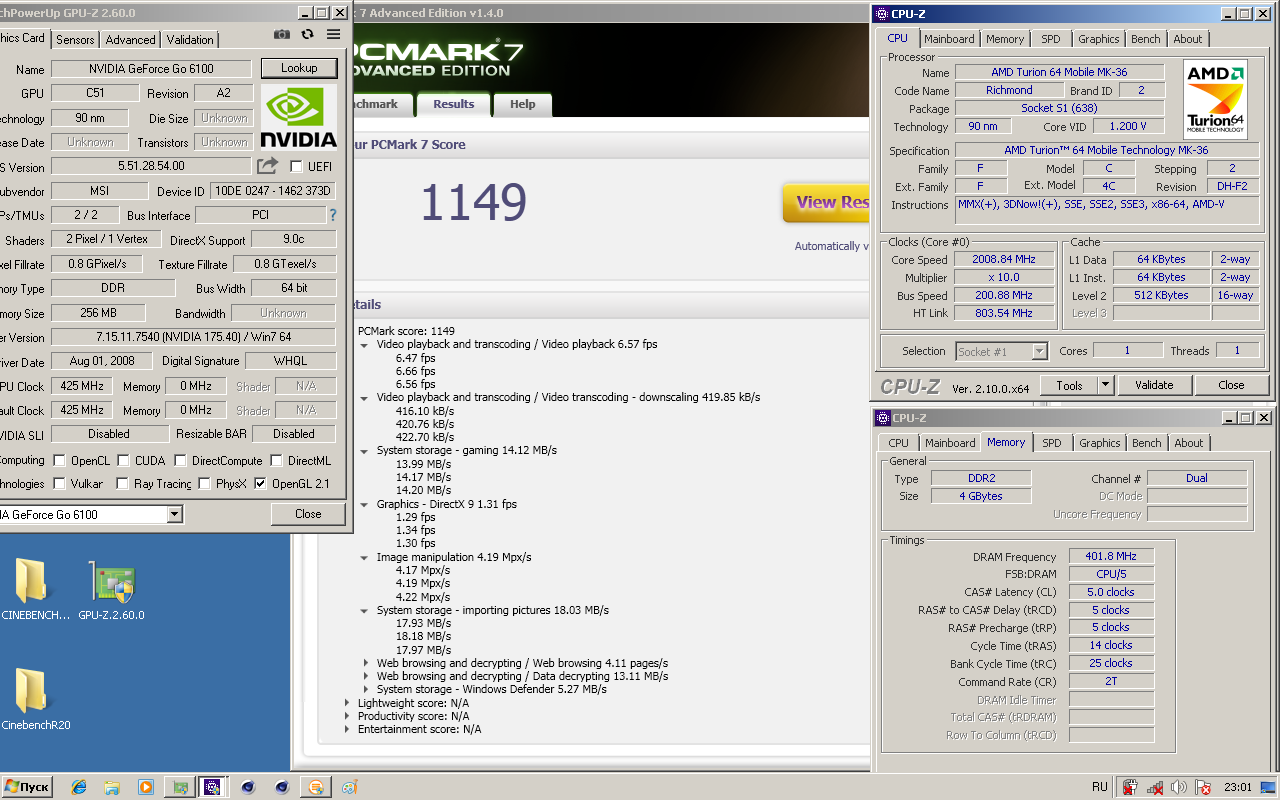The height and width of the screenshot is (800, 1280).
Task: Open the Help tab in PCMark 7
Action: (x=522, y=104)
